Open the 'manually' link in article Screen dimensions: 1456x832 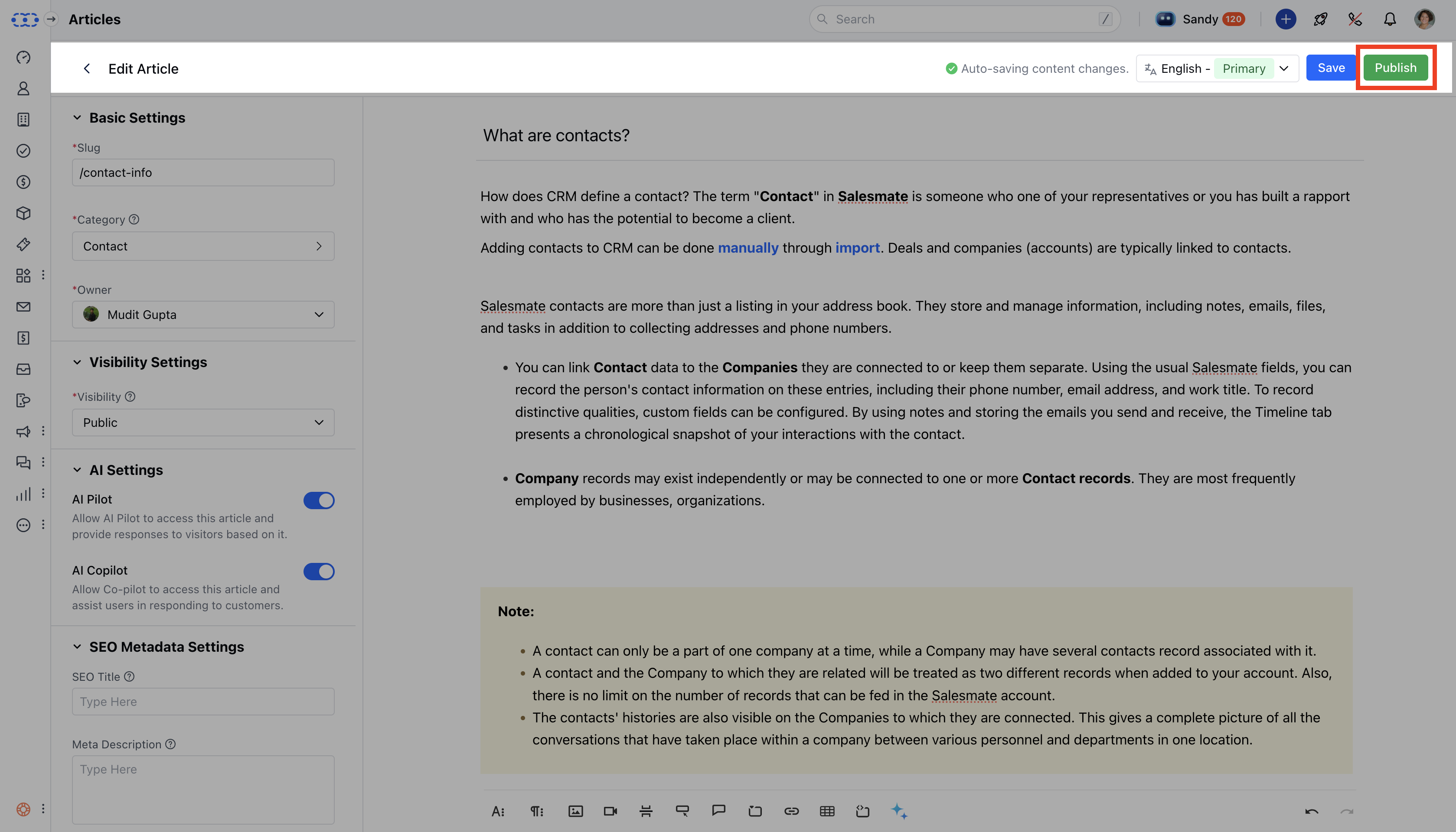[x=748, y=248]
